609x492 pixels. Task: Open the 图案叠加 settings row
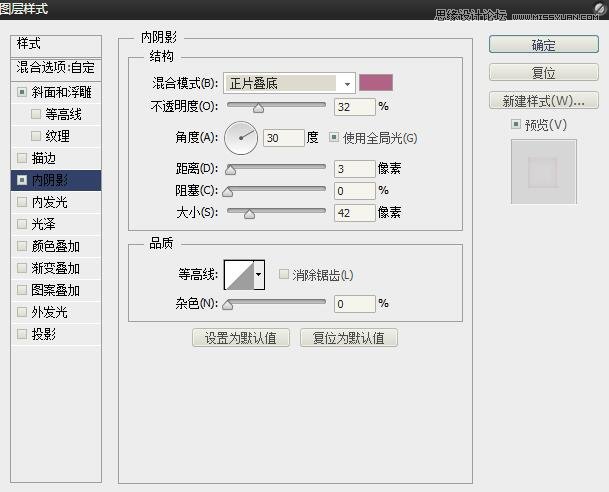[56, 290]
